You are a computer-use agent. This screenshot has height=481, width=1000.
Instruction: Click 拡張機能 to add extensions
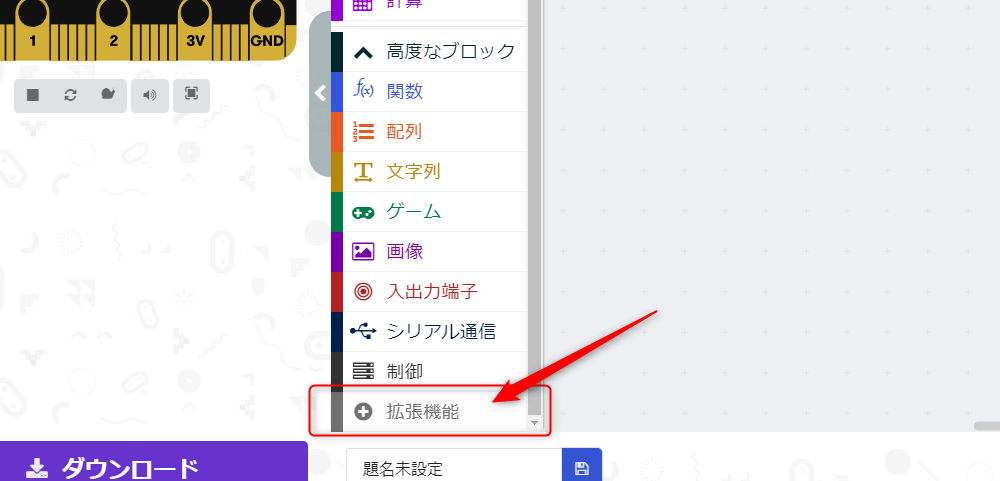[422, 411]
